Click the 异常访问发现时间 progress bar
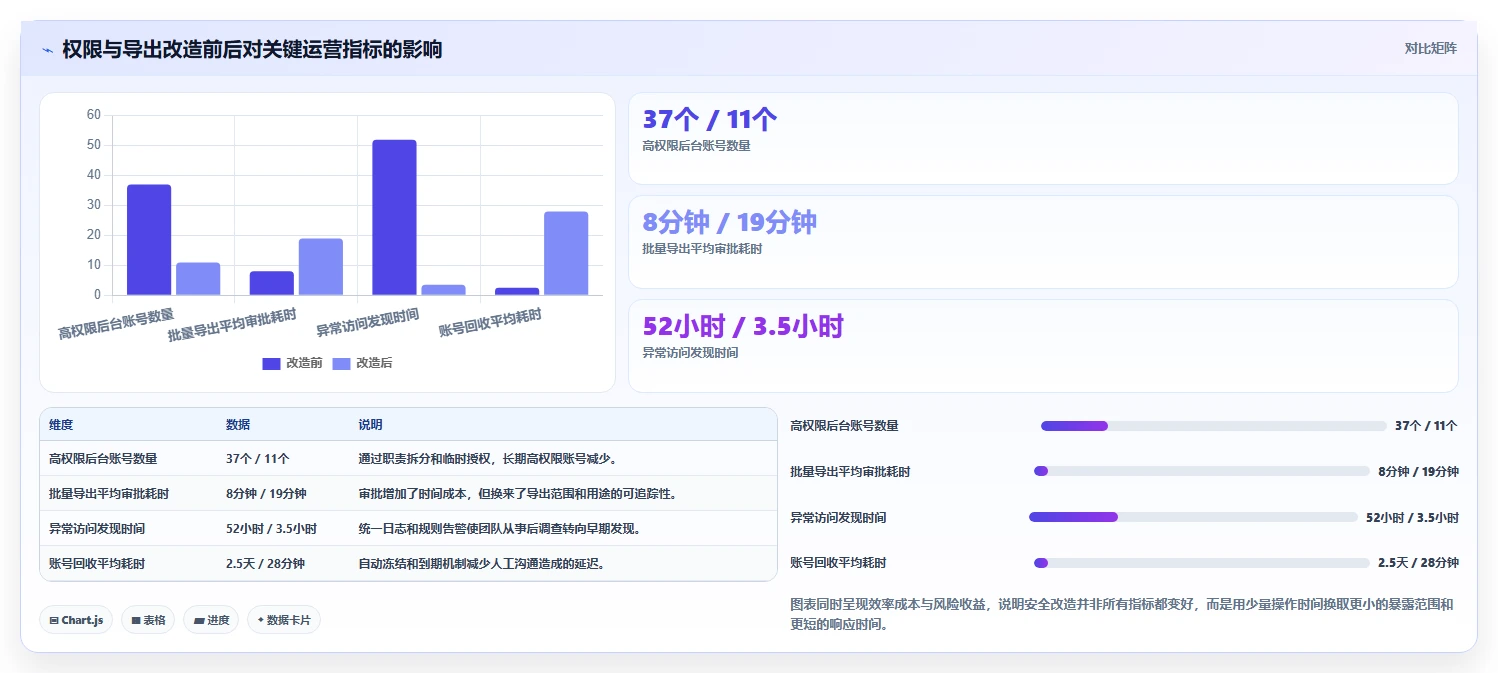This screenshot has width=1498, height=673. click(x=1193, y=517)
